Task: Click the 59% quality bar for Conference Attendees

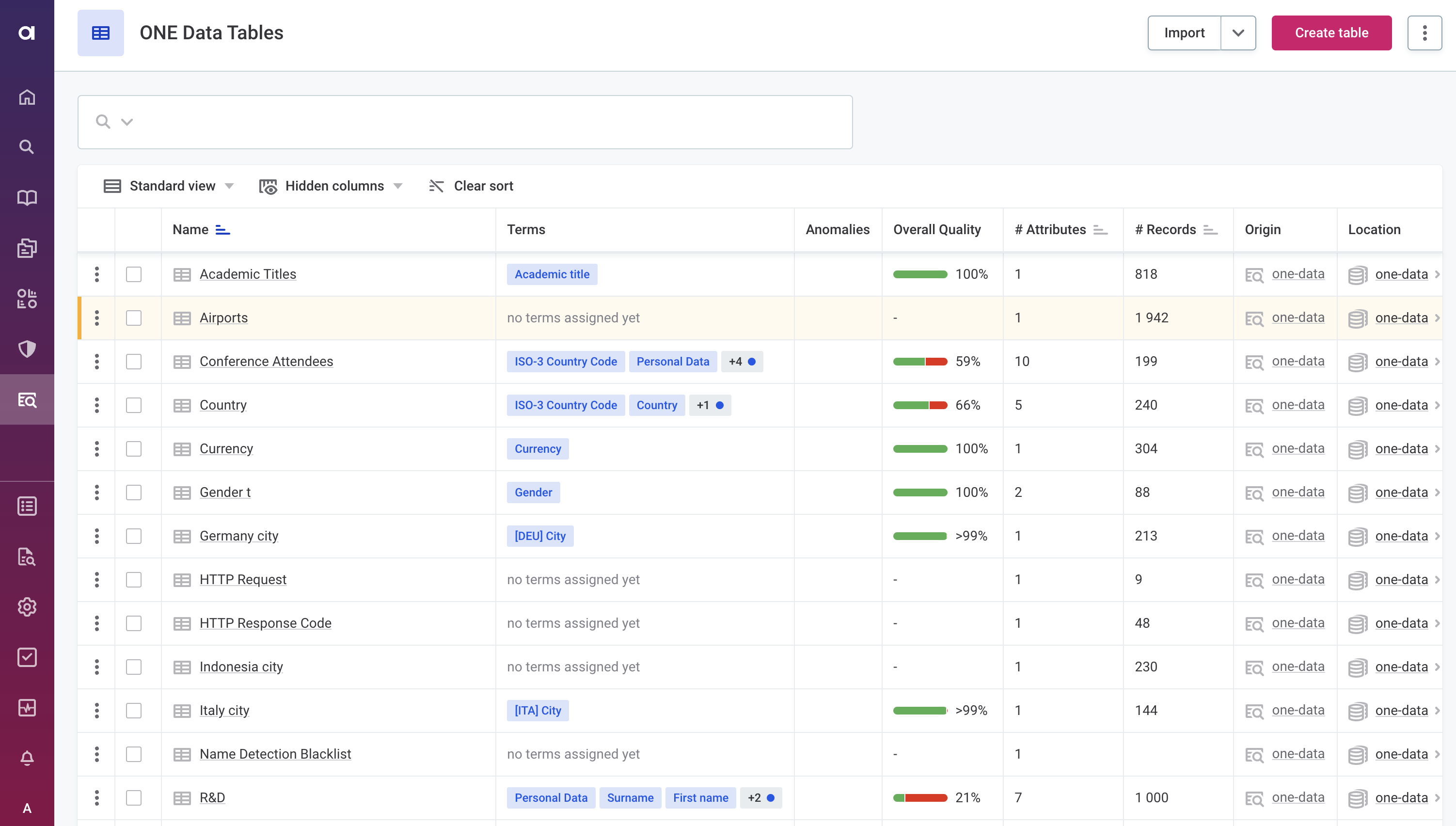Action: 920,362
